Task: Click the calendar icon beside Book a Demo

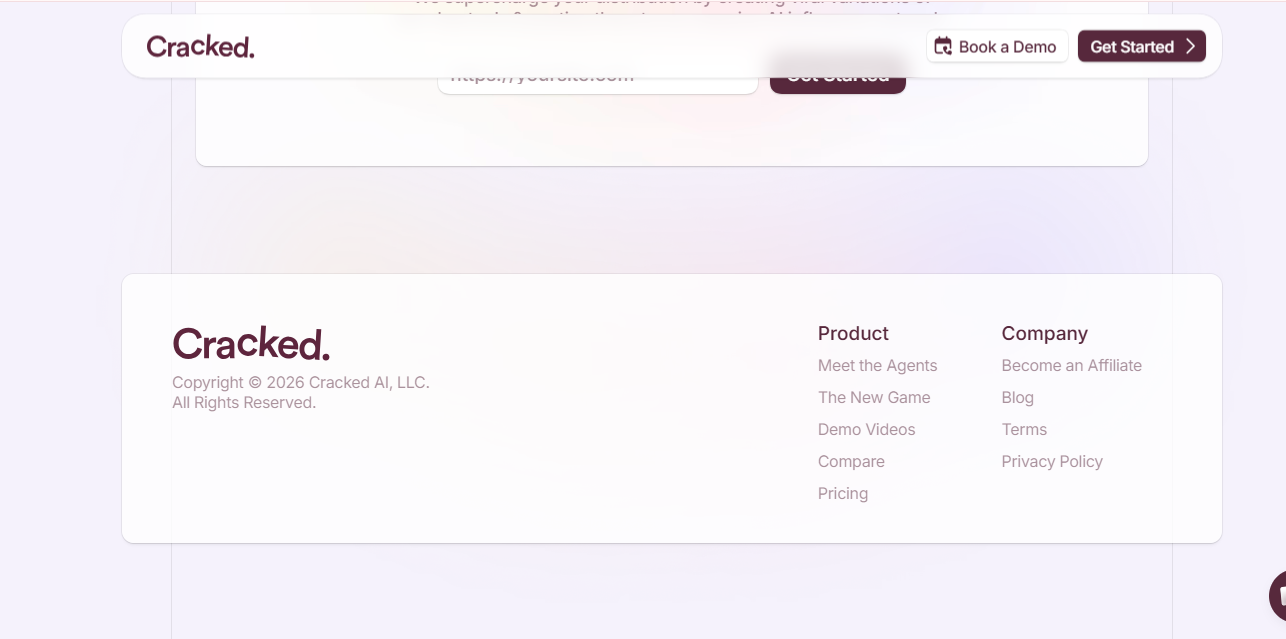Action: point(943,46)
